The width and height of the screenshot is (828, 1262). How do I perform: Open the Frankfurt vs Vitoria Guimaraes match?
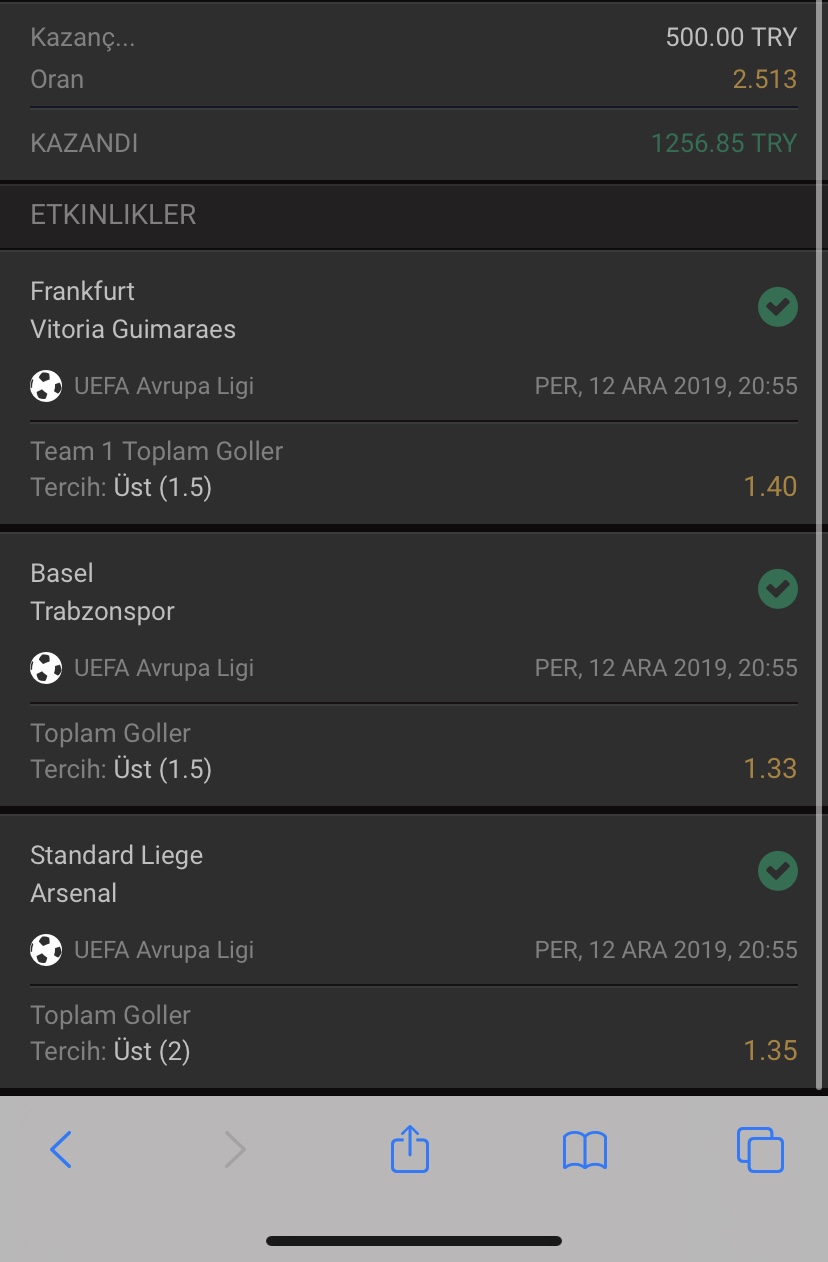pyautogui.click(x=133, y=310)
